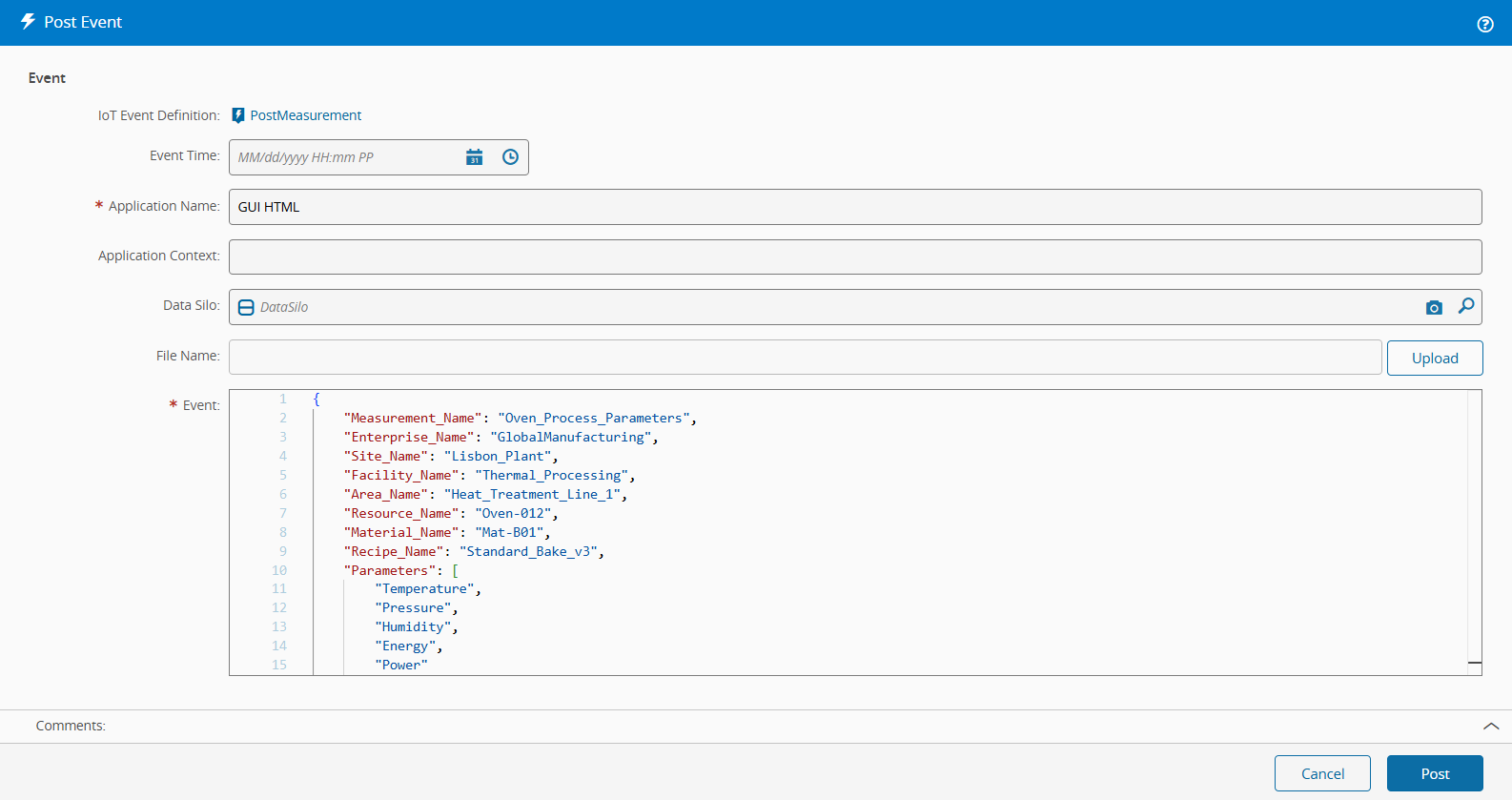
Task: Expand the Comments section chevron
Action: [x=1491, y=727]
